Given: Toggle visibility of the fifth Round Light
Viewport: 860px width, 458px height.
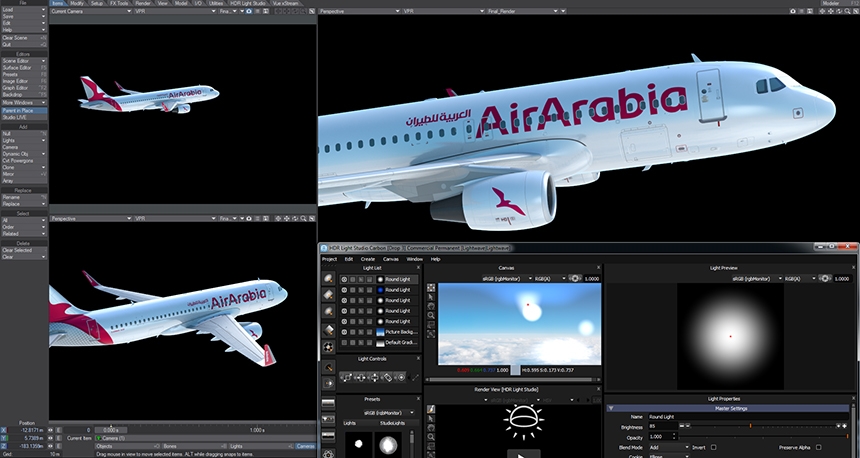Looking at the screenshot, I should pyautogui.click(x=344, y=321).
